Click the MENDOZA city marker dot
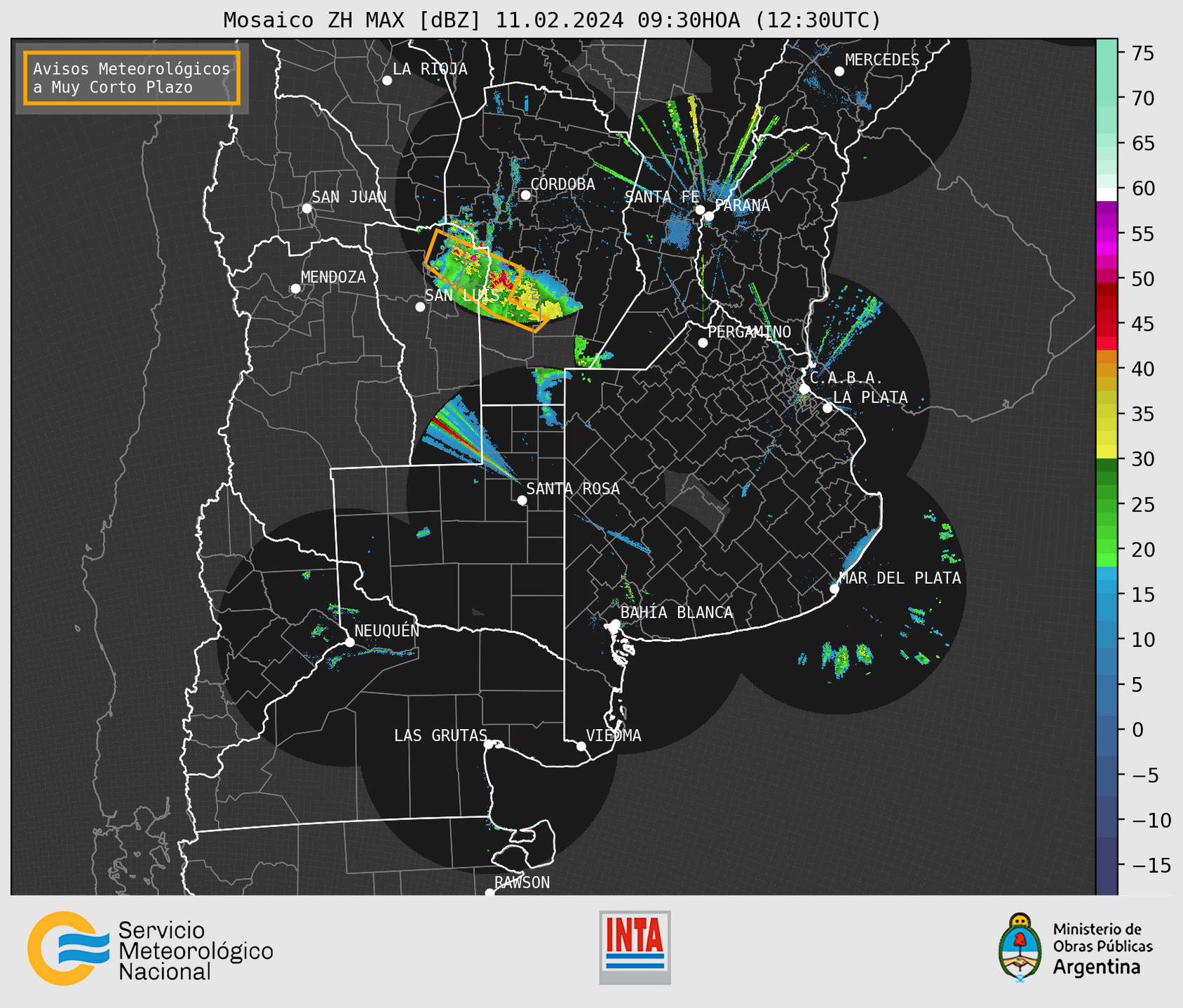Image resolution: width=1183 pixels, height=1008 pixels. (x=295, y=289)
